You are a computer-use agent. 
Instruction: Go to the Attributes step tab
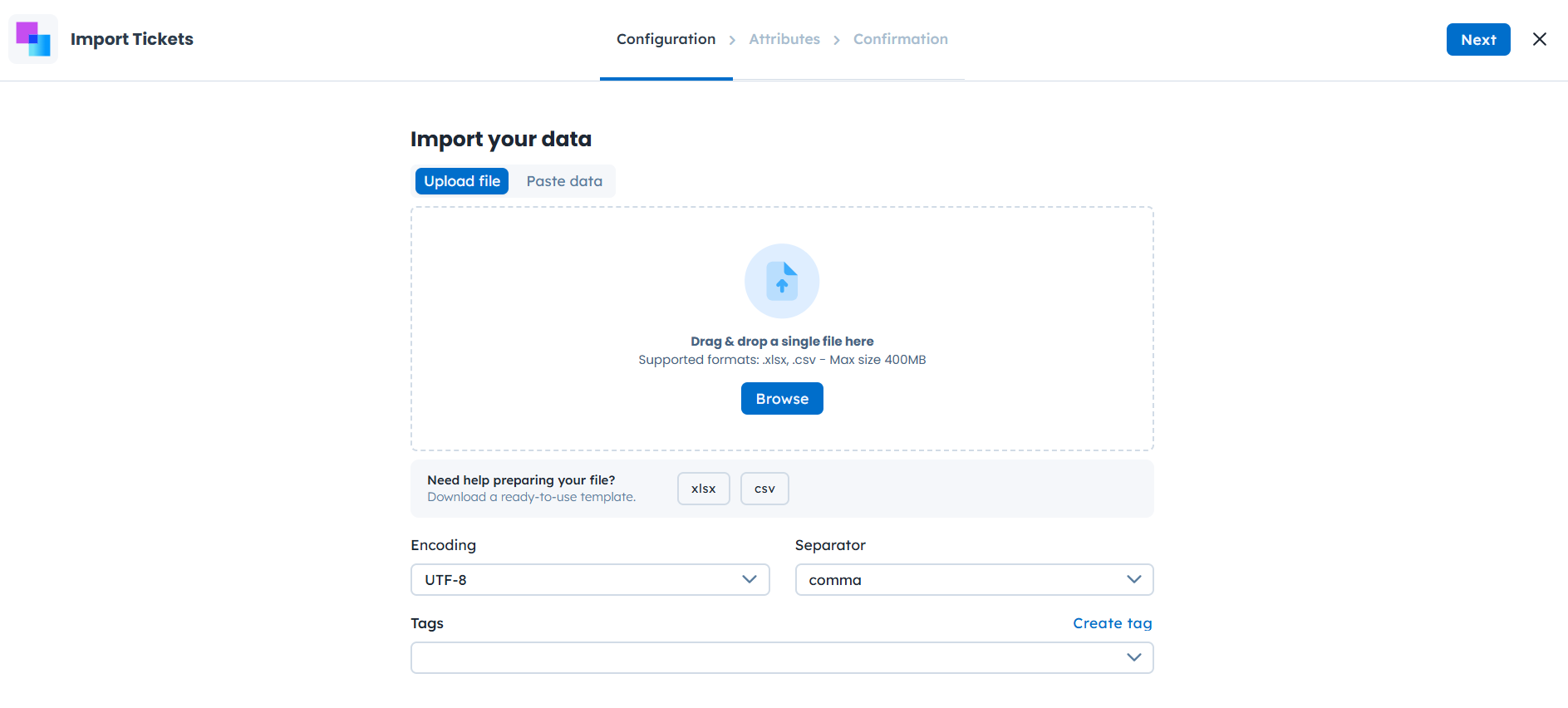(x=784, y=39)
